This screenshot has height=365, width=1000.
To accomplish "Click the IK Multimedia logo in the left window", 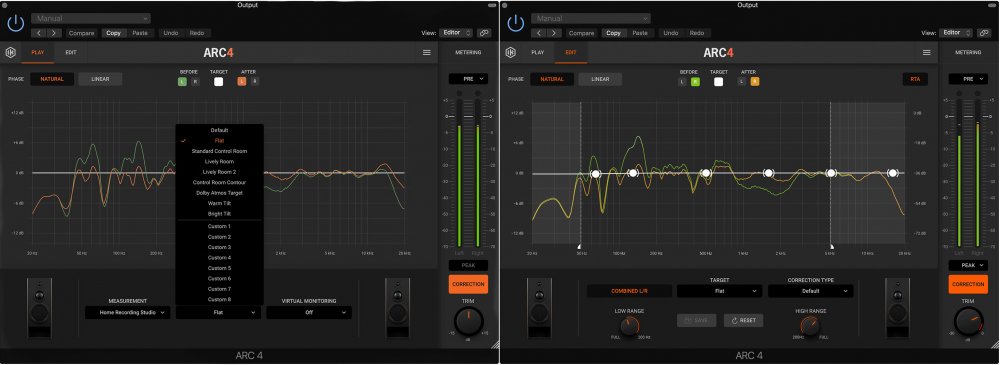I will 10,53.
